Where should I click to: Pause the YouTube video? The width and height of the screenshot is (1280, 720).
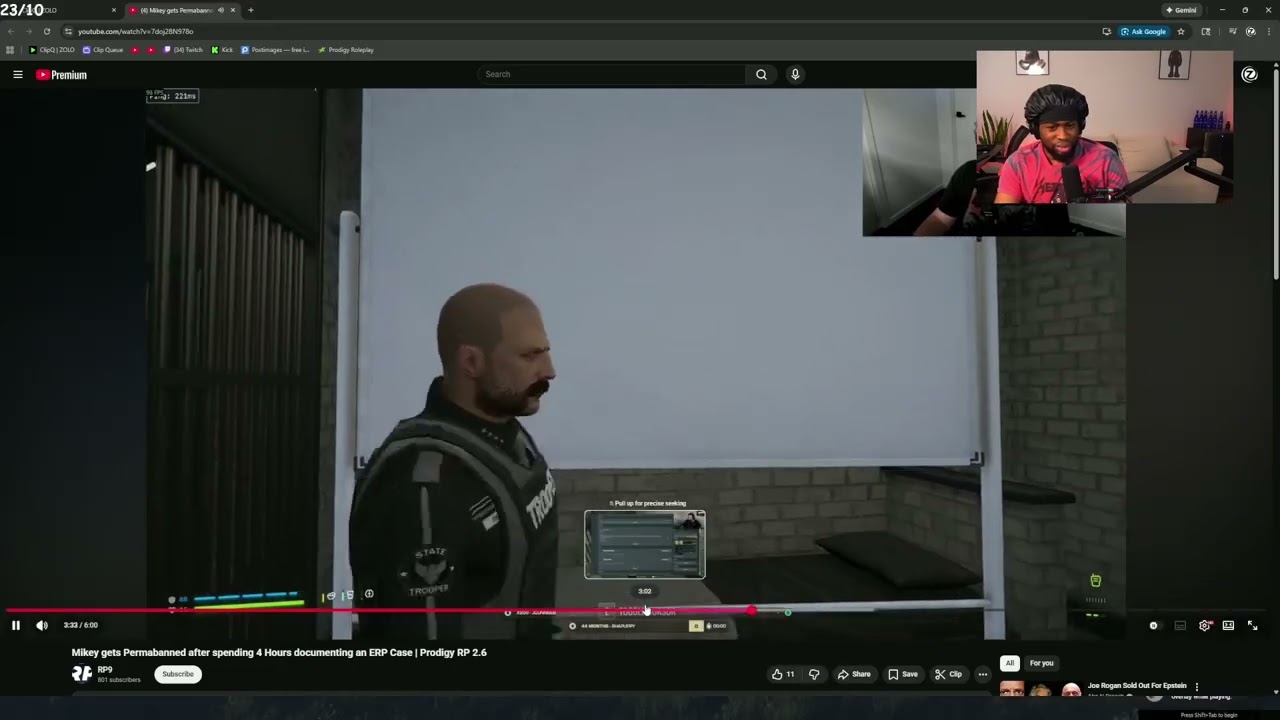coord(16,625)
